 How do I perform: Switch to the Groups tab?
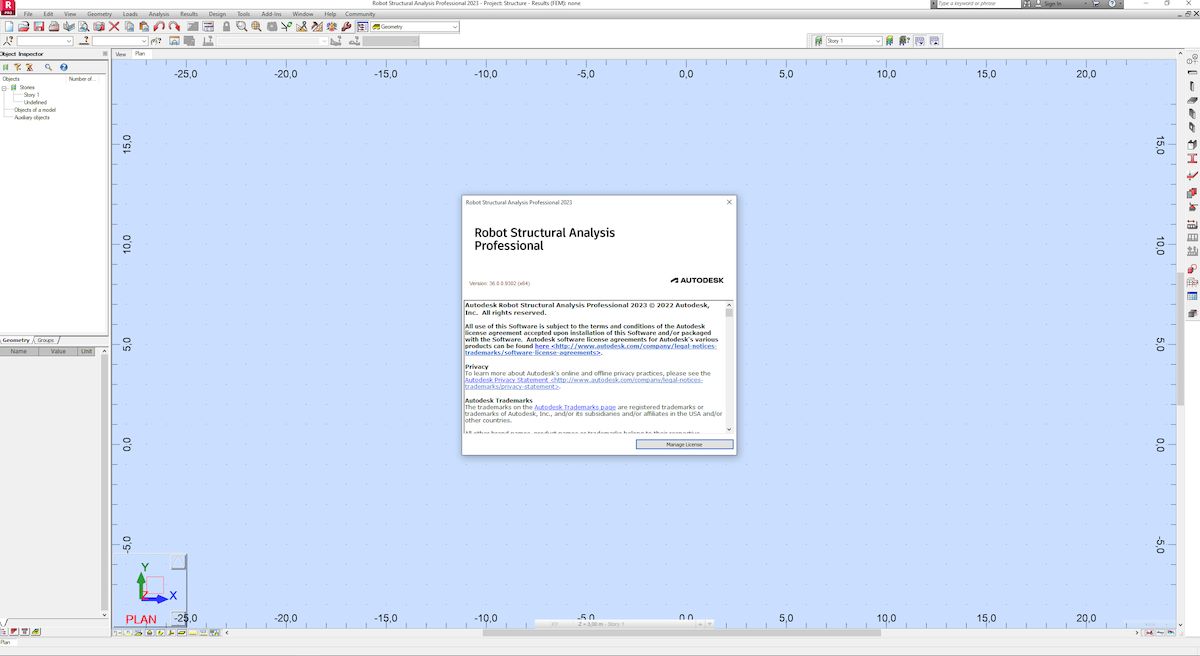click(46, 340)
